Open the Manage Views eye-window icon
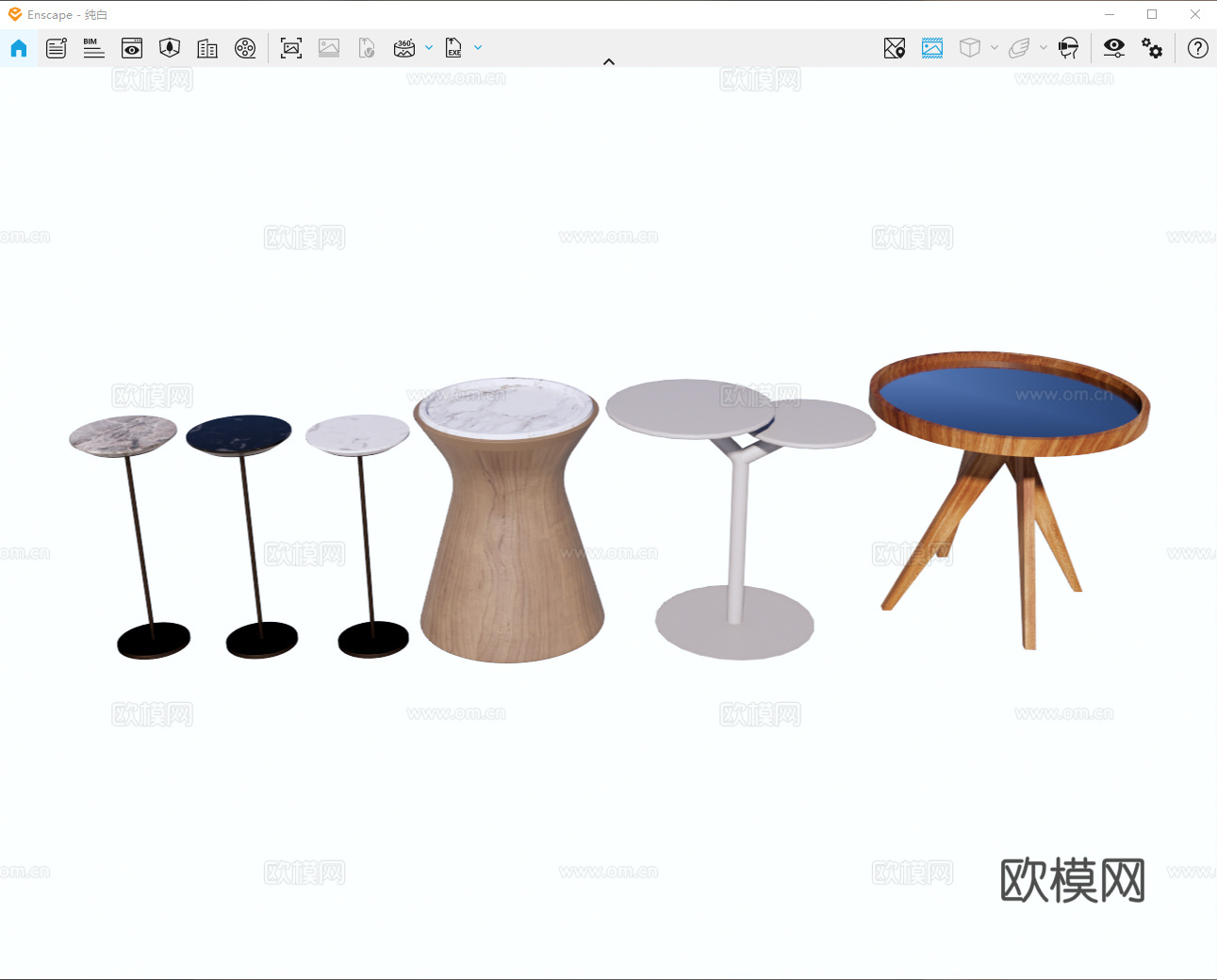Viewport: 1217px width, 980px height. (x=132, y=48)
